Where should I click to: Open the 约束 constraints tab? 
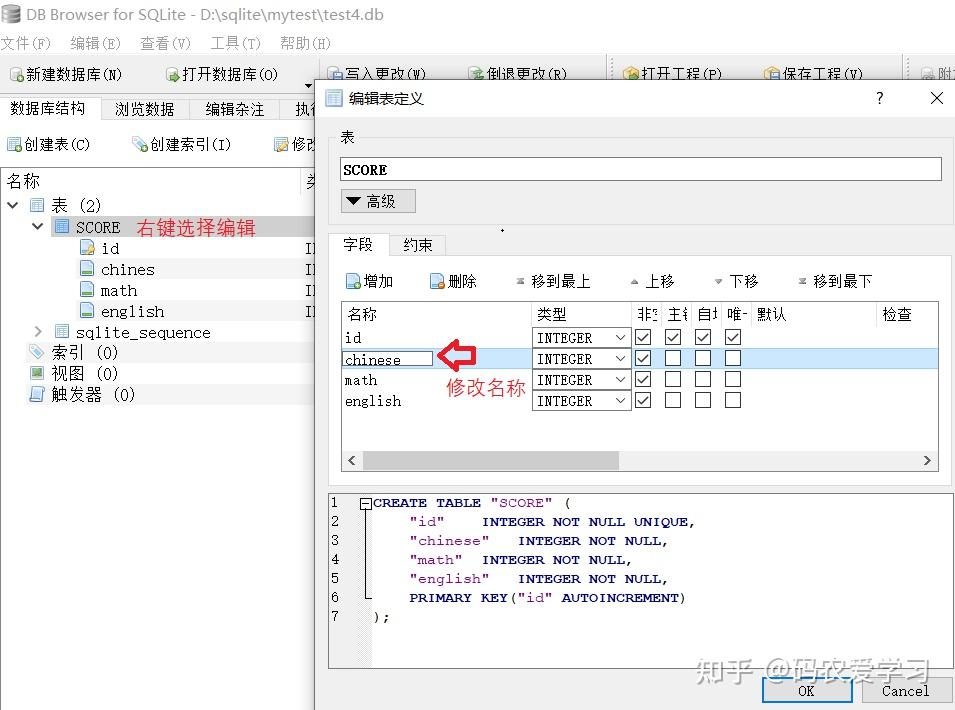click(x=417, y=245)
